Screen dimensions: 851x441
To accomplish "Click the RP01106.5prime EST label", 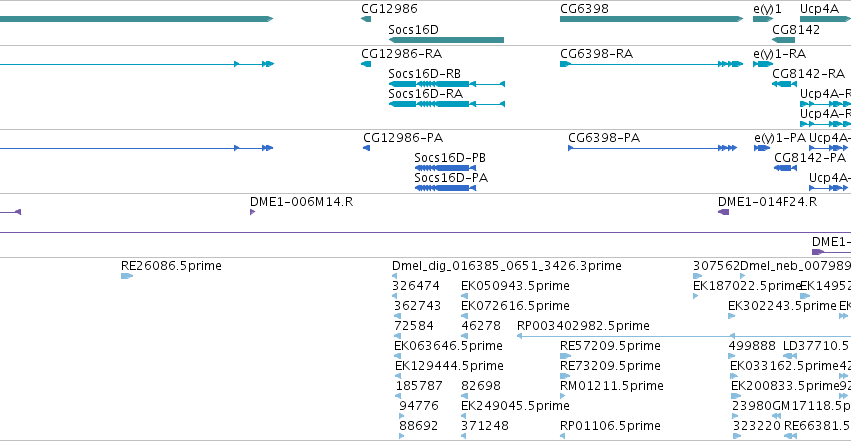I will click(610, 426).
